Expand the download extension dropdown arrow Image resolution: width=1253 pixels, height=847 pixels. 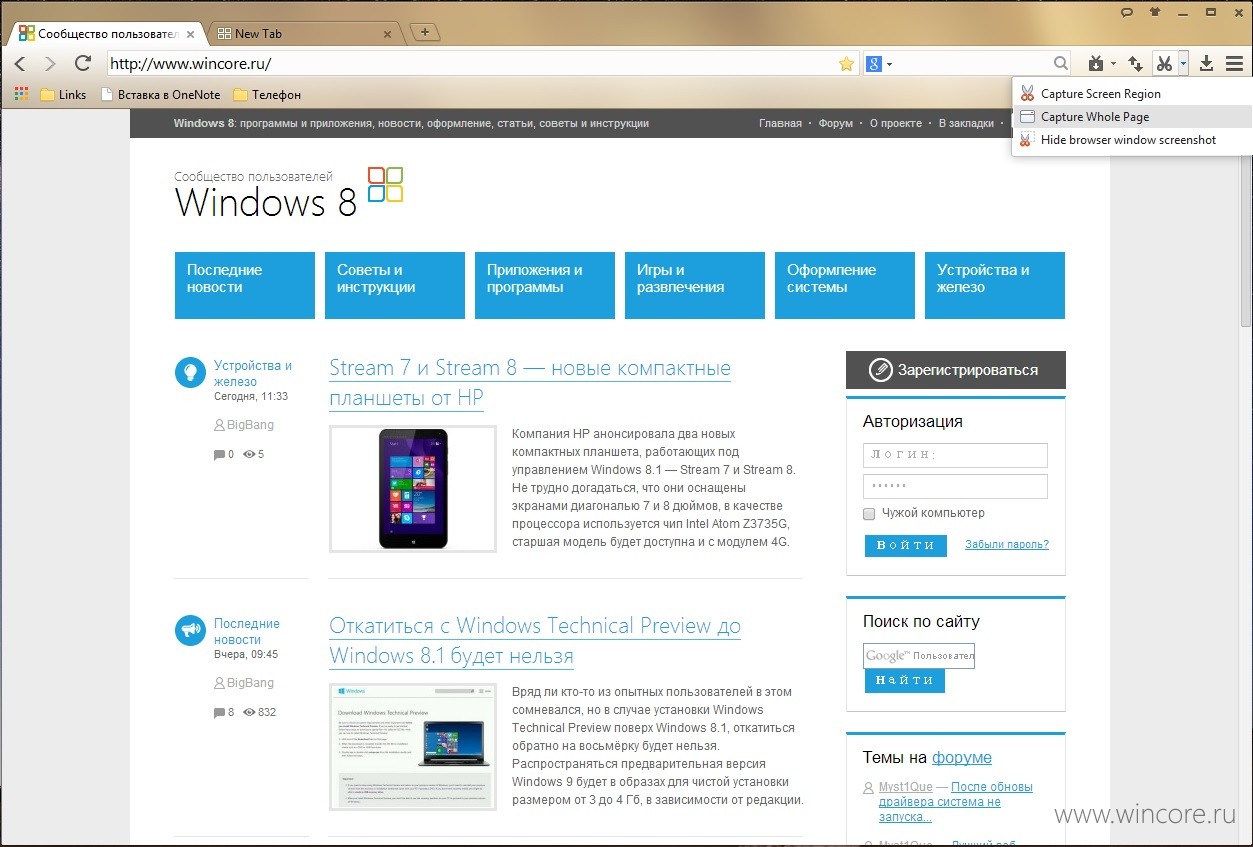[1112, 65]
